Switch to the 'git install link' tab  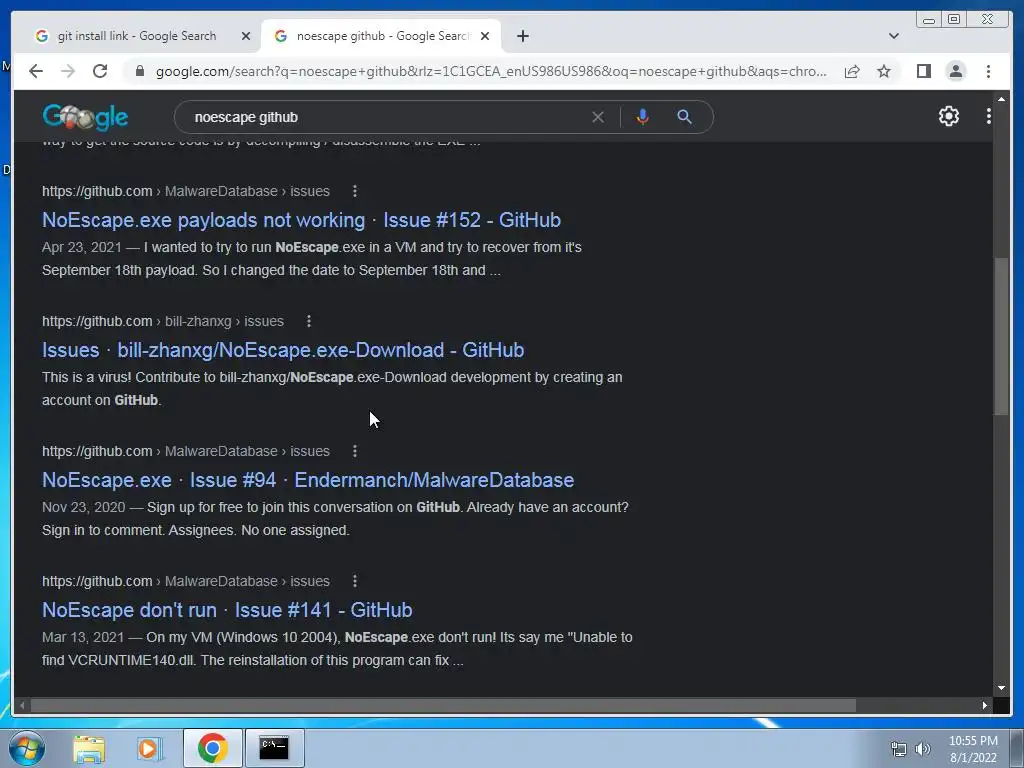[136, 36]
